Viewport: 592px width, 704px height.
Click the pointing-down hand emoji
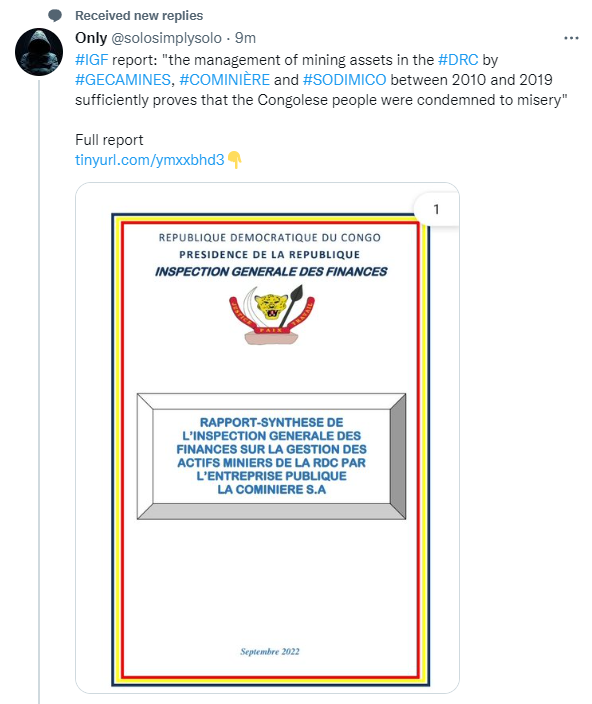[234, 160]
